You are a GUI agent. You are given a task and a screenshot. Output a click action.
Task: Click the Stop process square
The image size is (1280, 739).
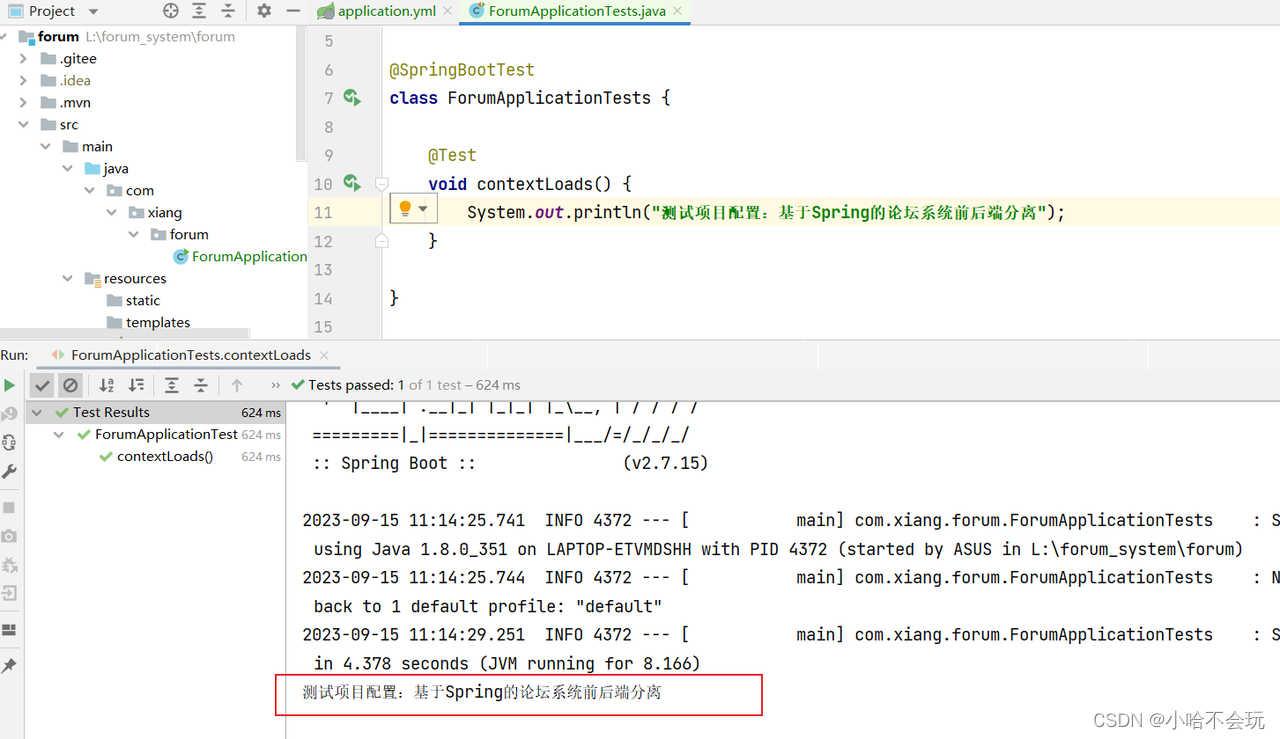[x=9, y=508]
